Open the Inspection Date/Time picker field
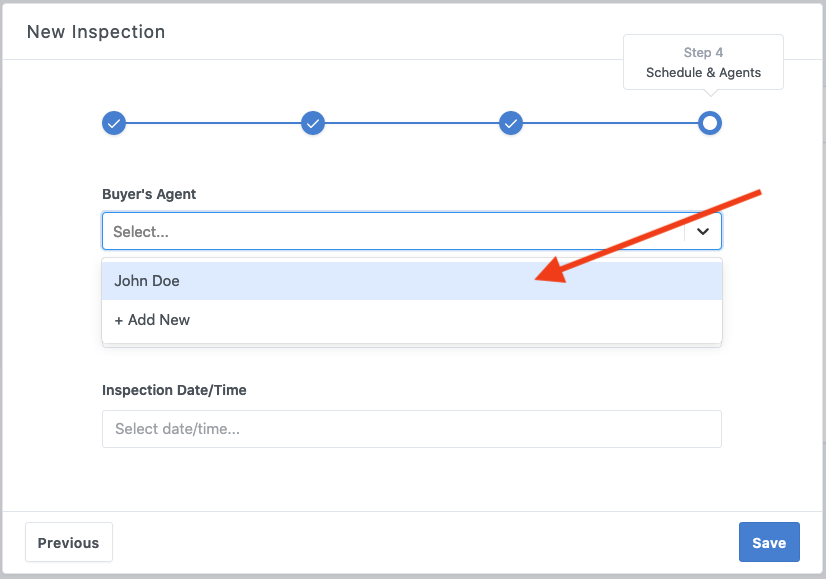 411,429
